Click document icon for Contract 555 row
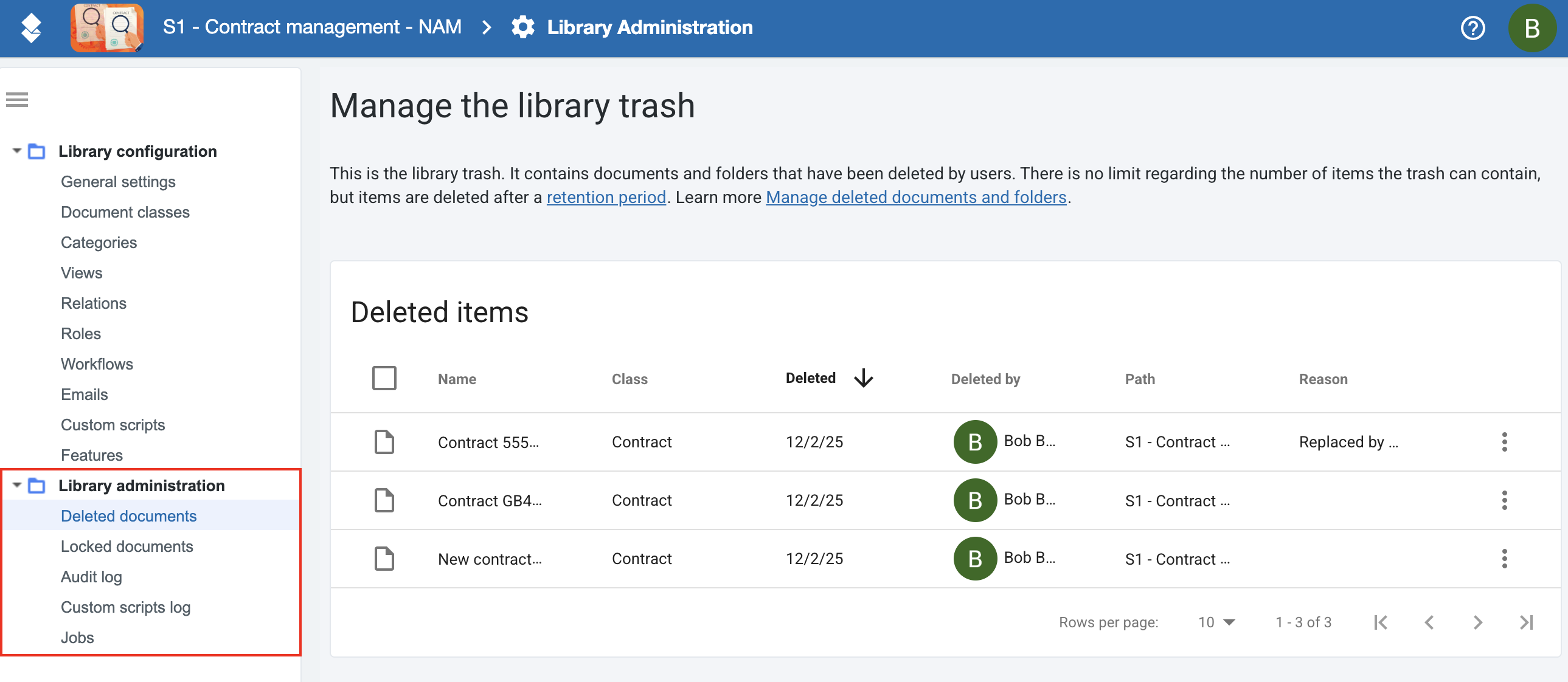 [384, 442]
